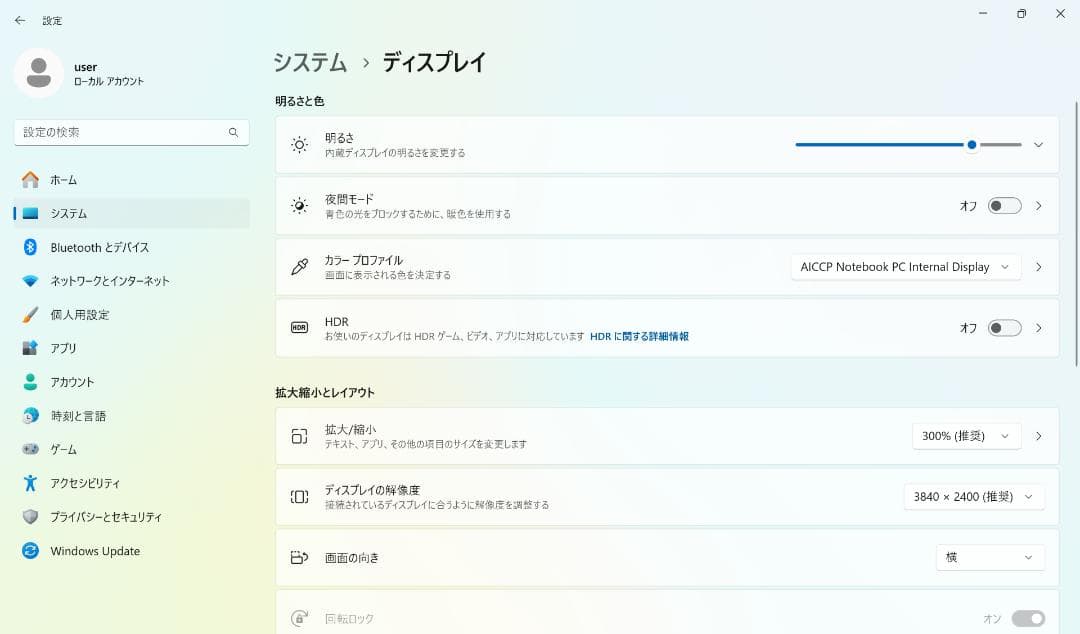
Task: Select ネットワークとインターネット in the sidebar
Action: click(110, 281)
